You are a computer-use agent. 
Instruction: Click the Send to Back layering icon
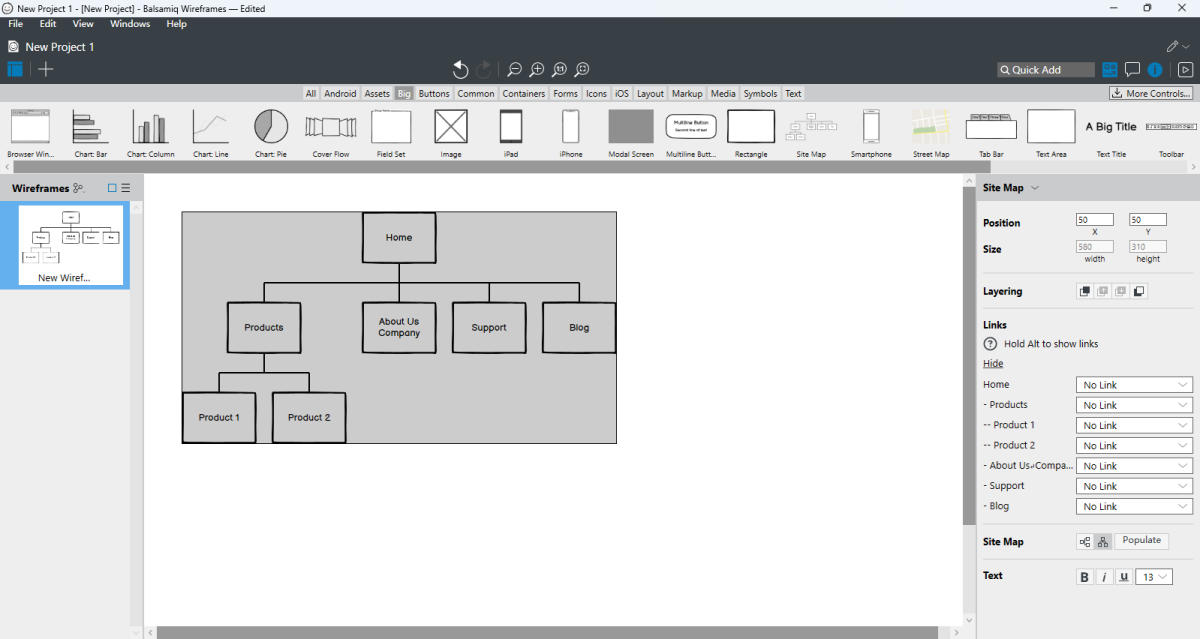point(1139,291)
